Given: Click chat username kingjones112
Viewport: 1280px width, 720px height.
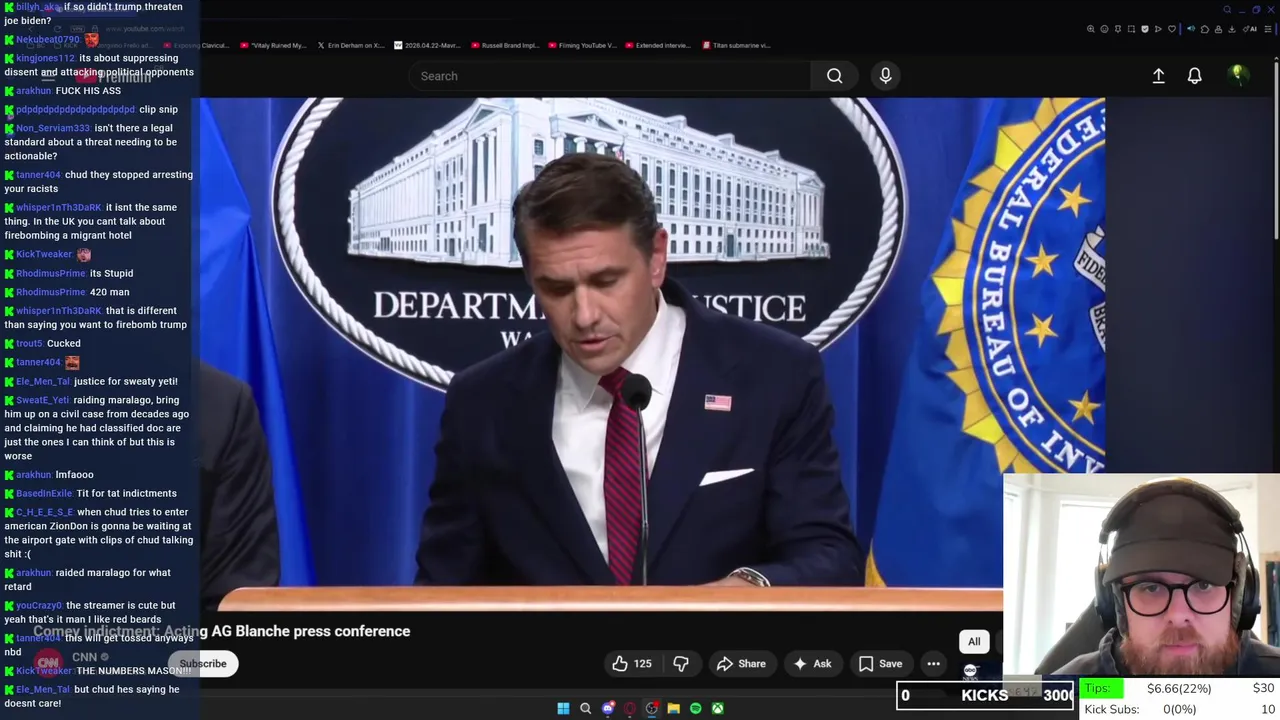Looking at the screenshot, I should [x=45, y=59].
